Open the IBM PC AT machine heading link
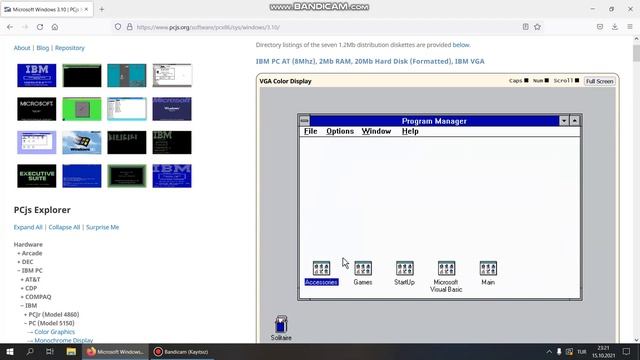 (370, 61)
